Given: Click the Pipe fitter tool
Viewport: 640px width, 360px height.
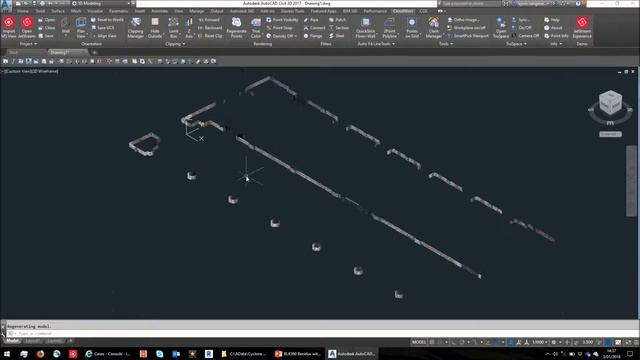Looking at the screenshot, I should click(x=311, y=20).
